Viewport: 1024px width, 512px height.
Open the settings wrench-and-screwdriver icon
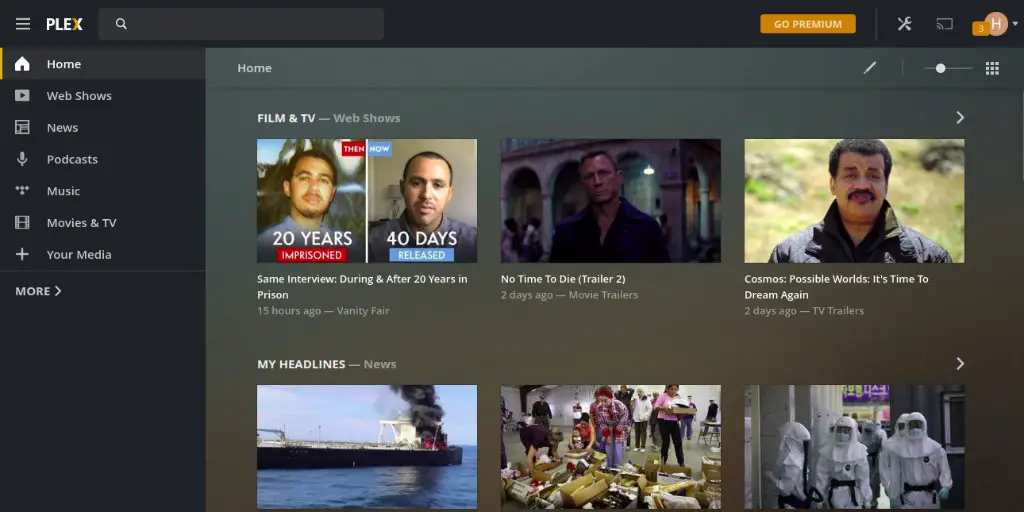click(x=904, y=24)
